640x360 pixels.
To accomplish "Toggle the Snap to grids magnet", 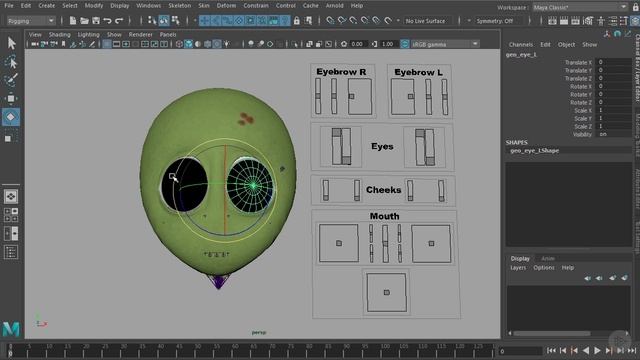I will coord(330,21).
